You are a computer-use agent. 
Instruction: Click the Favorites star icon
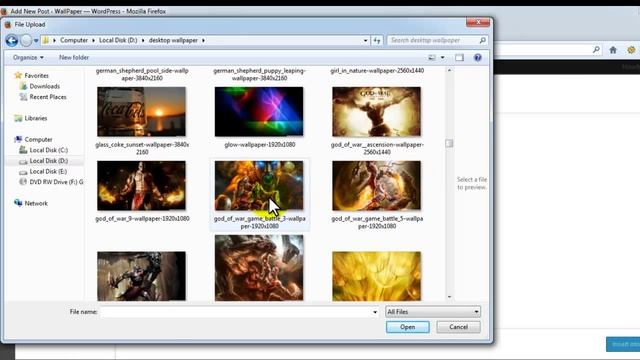18,75
